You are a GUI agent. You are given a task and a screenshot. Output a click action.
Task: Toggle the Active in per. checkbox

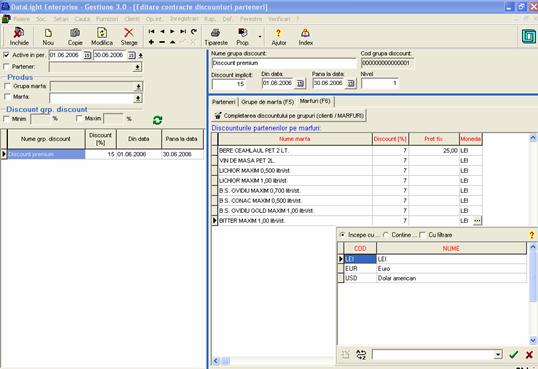[6, 55]
